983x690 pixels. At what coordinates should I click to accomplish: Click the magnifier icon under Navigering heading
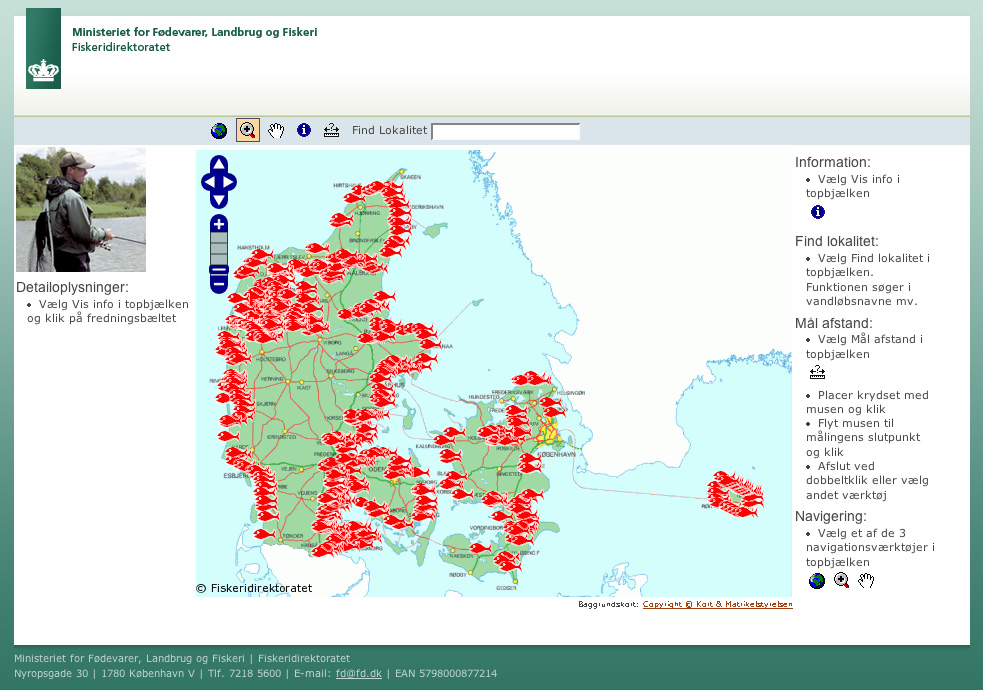click(841, 581)
